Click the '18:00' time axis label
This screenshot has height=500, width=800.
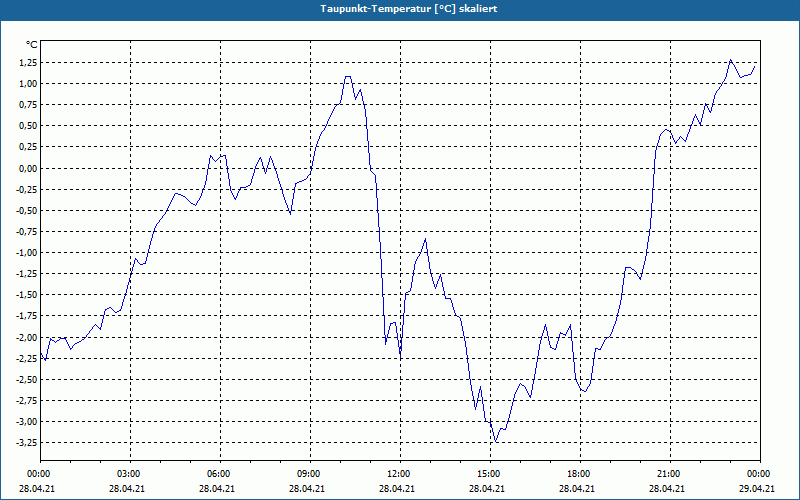[x=580, y=473]
